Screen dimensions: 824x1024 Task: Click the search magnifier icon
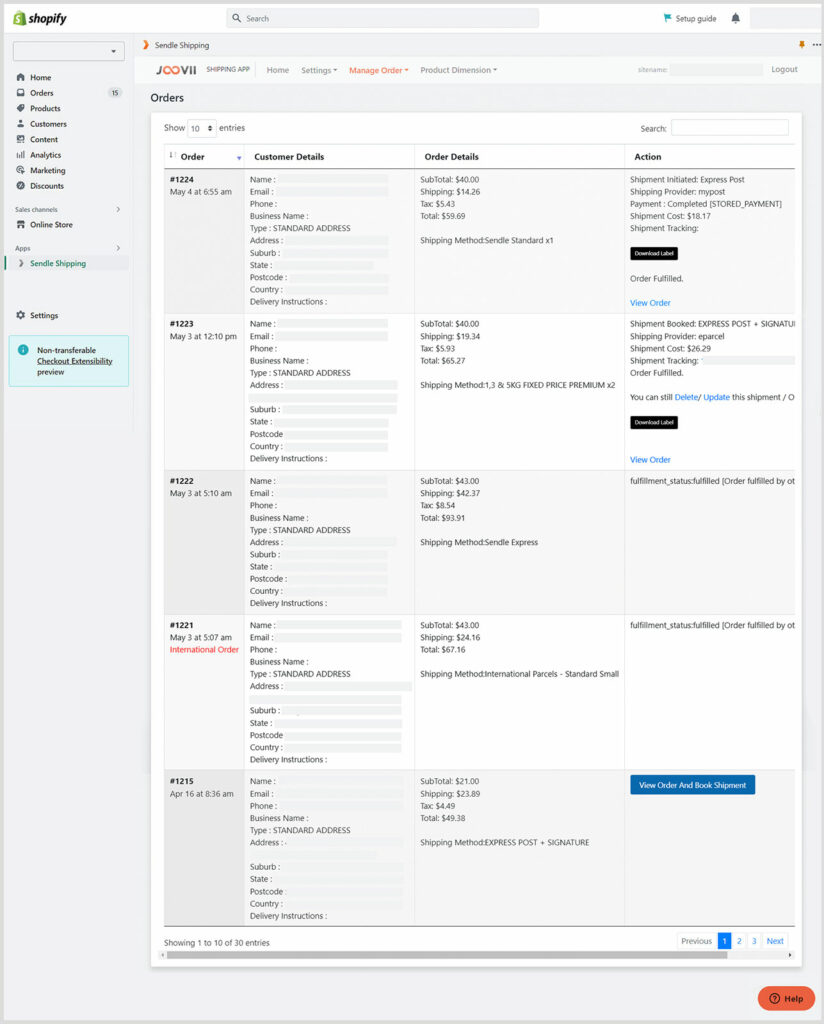[x=236, y=18]
